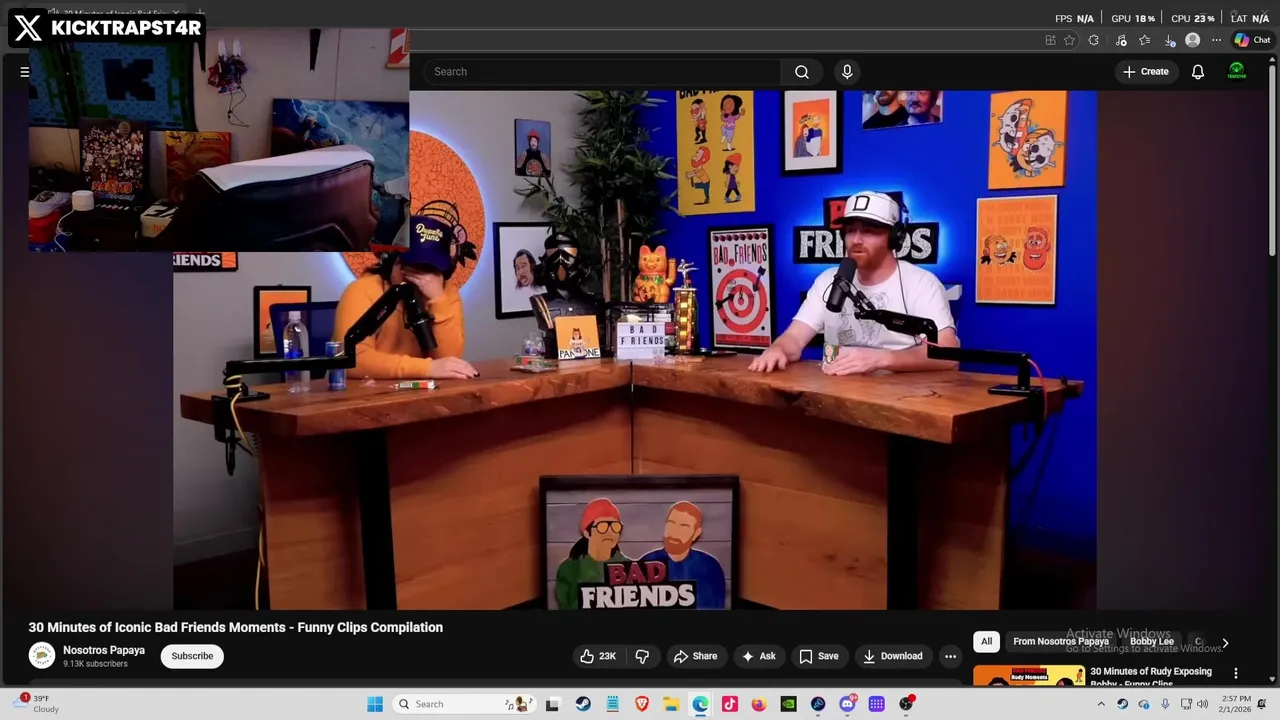Viewport: 1280px width, 720px height.
Task: Add this page to favorites star
Action: (1069, 40)
